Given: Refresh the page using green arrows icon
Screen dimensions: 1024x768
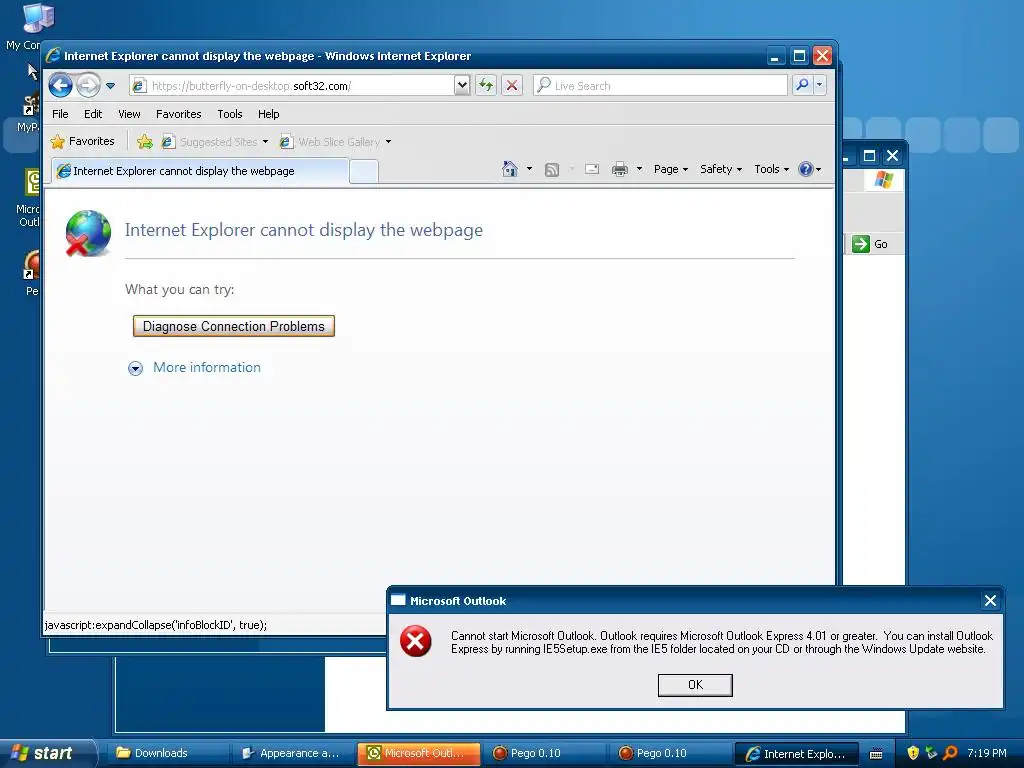Looking at the screenshot, I should click(x=486, y=86).
